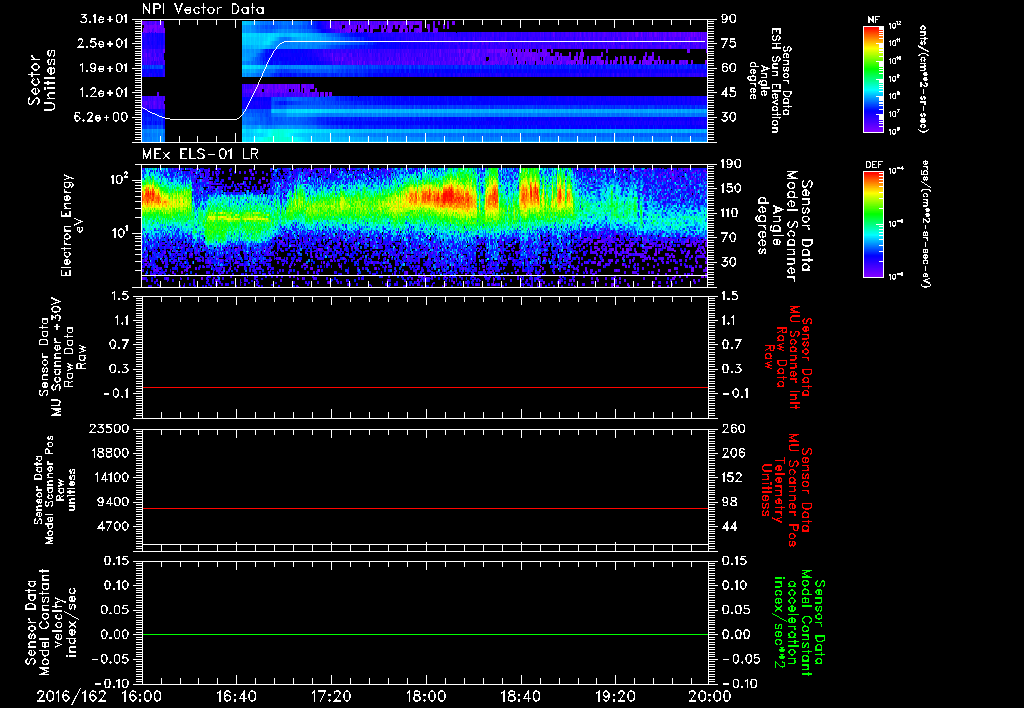Click the '14100' scanner position axis value
This screenshot has height=708, width=1024.
[x=108, y=477]
